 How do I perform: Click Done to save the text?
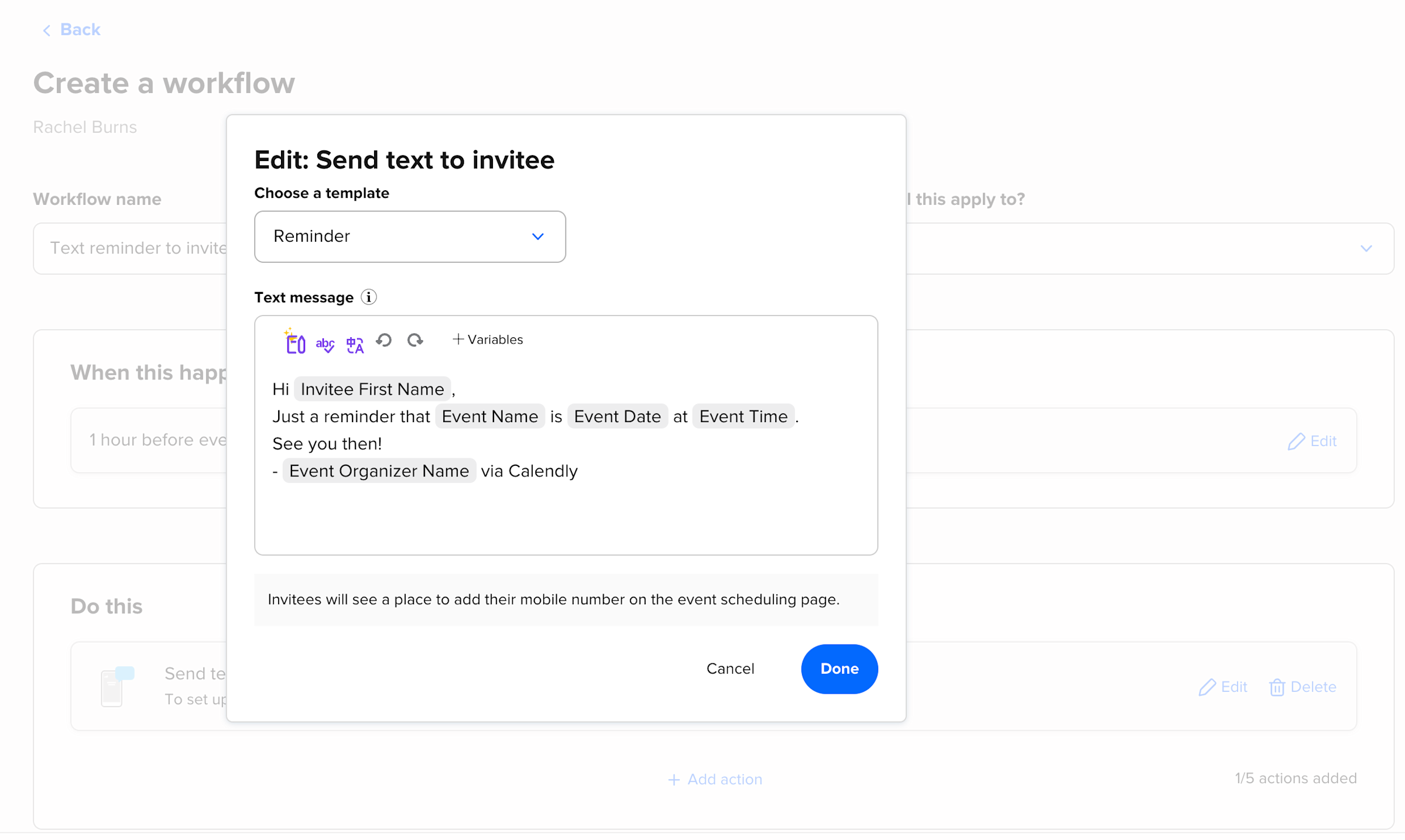839,668
